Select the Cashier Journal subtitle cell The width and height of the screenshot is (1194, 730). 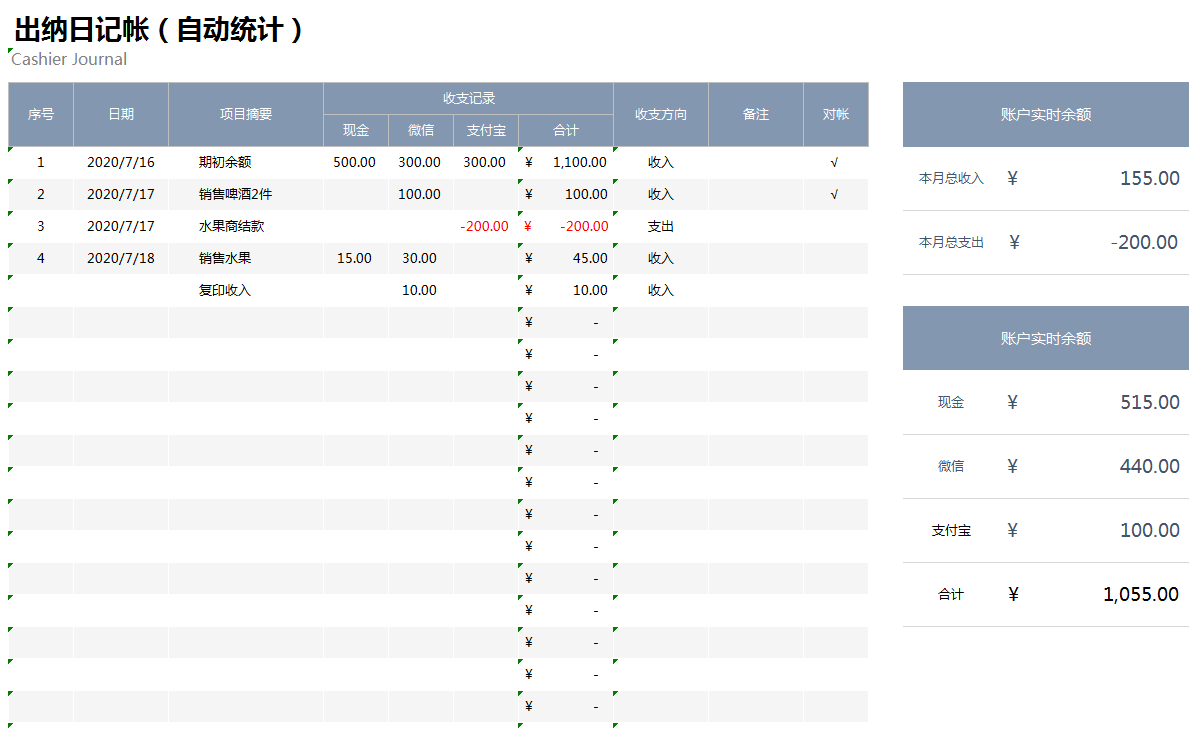pos(69,59)
